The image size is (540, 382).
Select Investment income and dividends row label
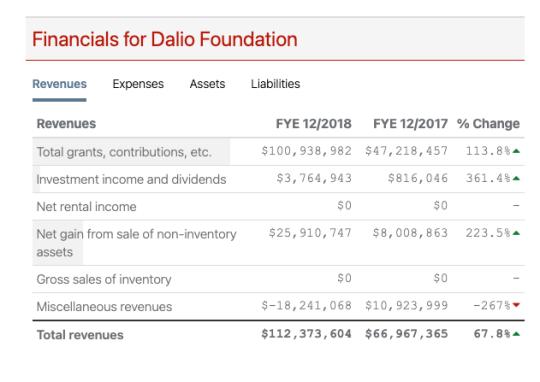pyautogui.click(x=131, y=179)
